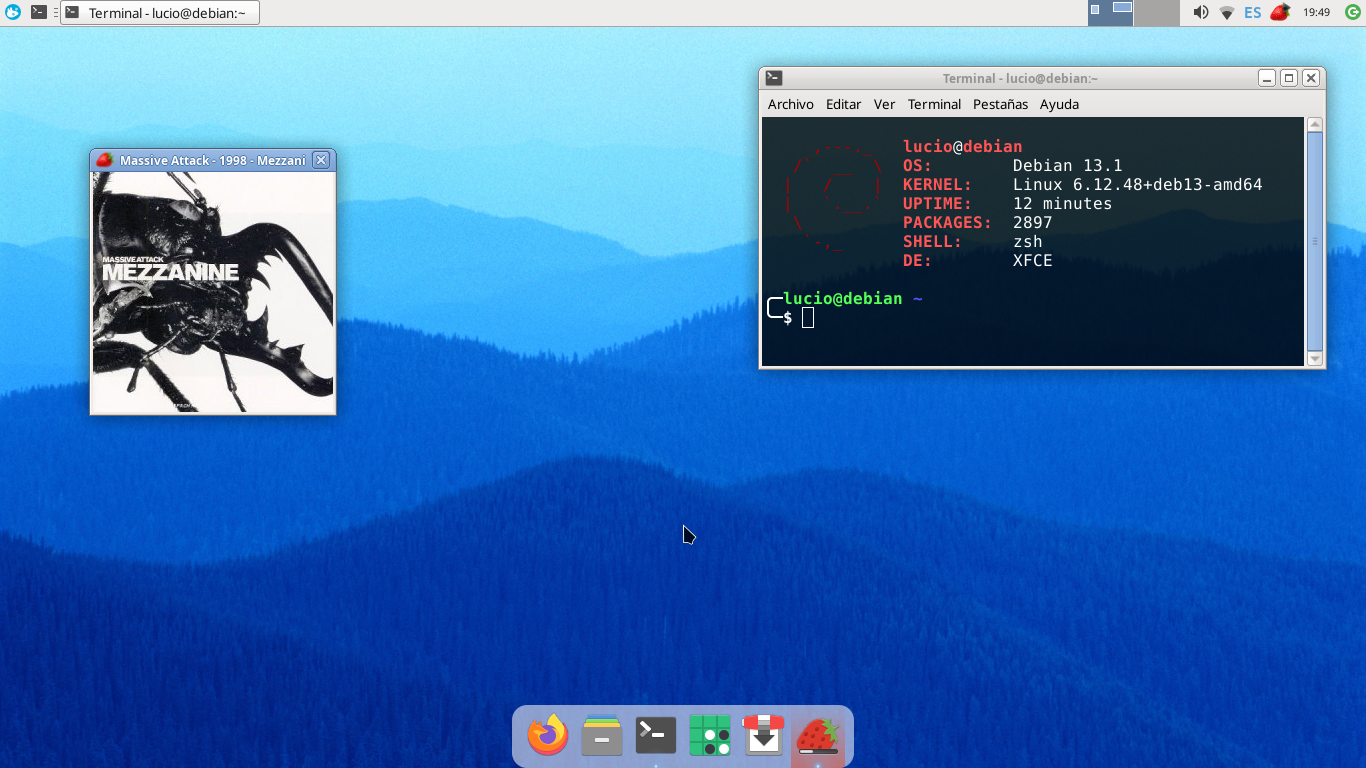The width and height of the screenshot is (1366, 768).
Task: Click the Terminal vertical scrollbar handle
Action: 1315,241
